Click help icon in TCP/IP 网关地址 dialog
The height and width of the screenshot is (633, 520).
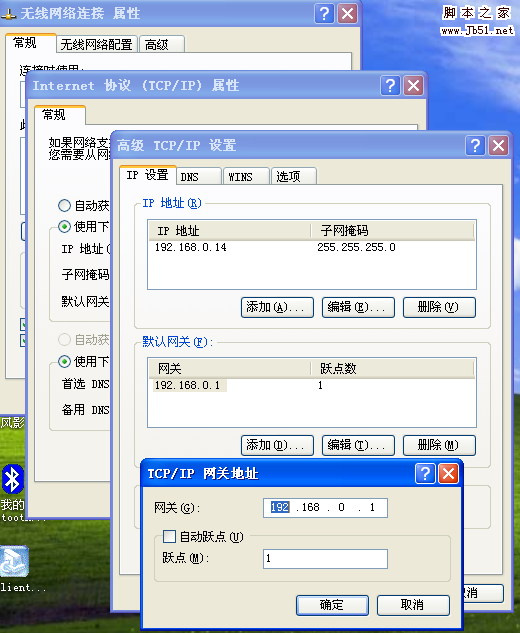(425, 474)
